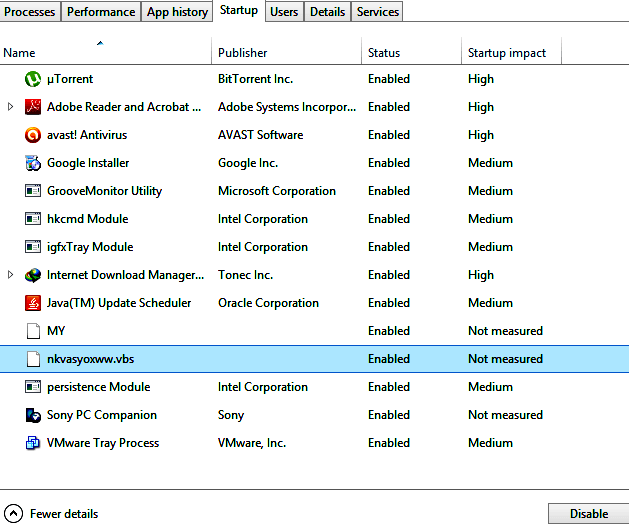Open the Services tab

click(x=377, y=12)
